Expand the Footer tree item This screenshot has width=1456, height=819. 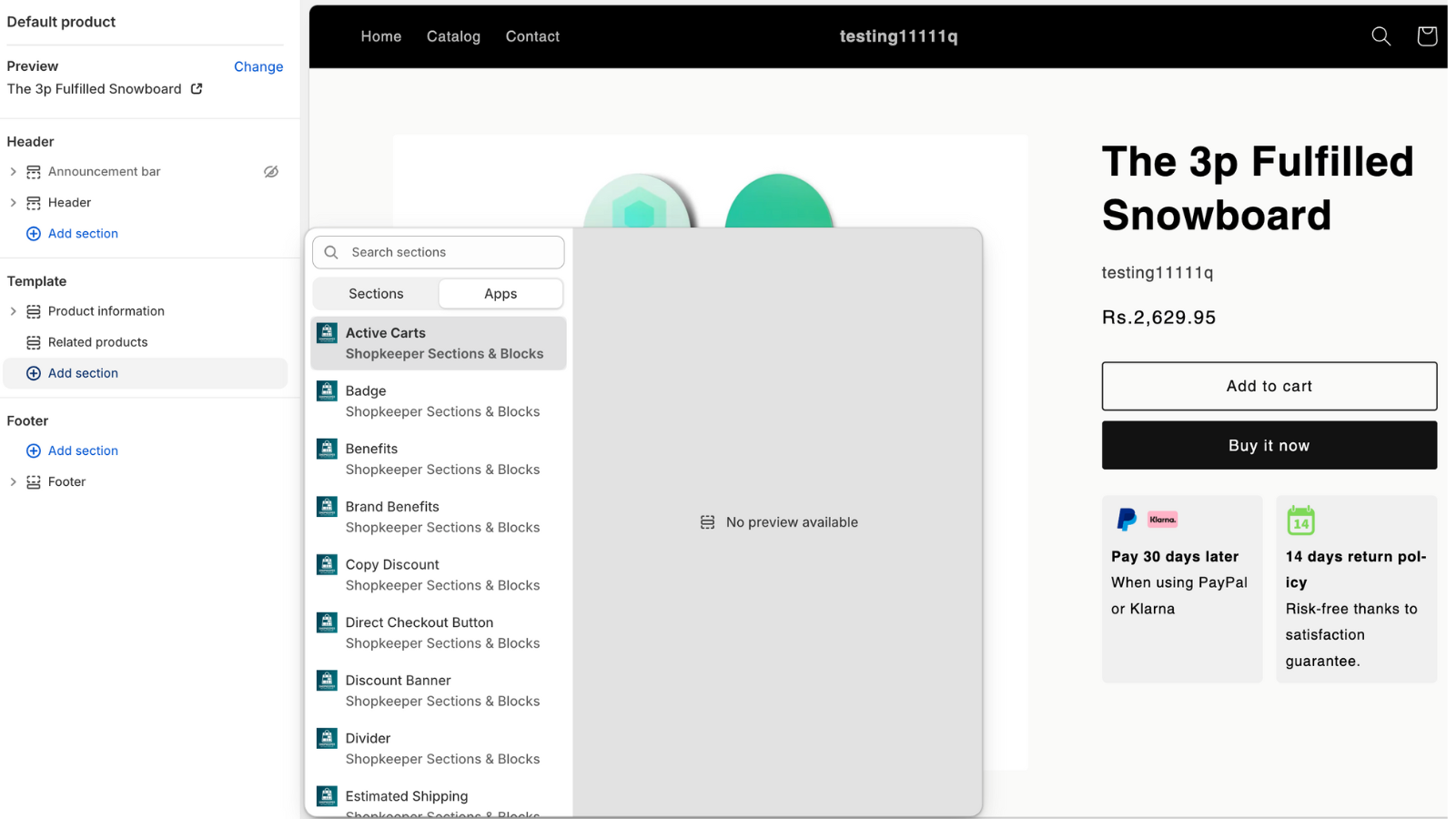click(13, 481)
